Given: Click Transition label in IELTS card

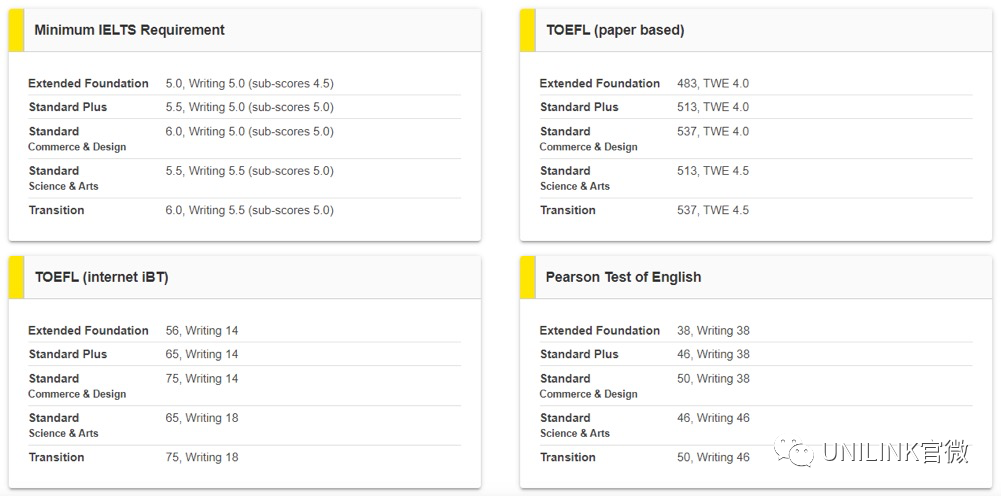Looking at the screenshot, I should [x=56, y=211].
